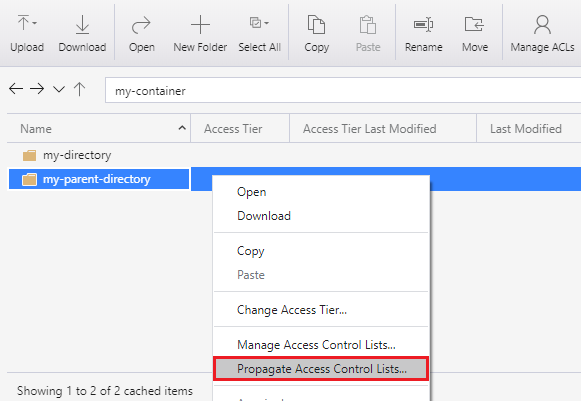The image size is (581, 401).
Task: Expand the Select All dropdown arrow
Action: click(x=266, y=23)
